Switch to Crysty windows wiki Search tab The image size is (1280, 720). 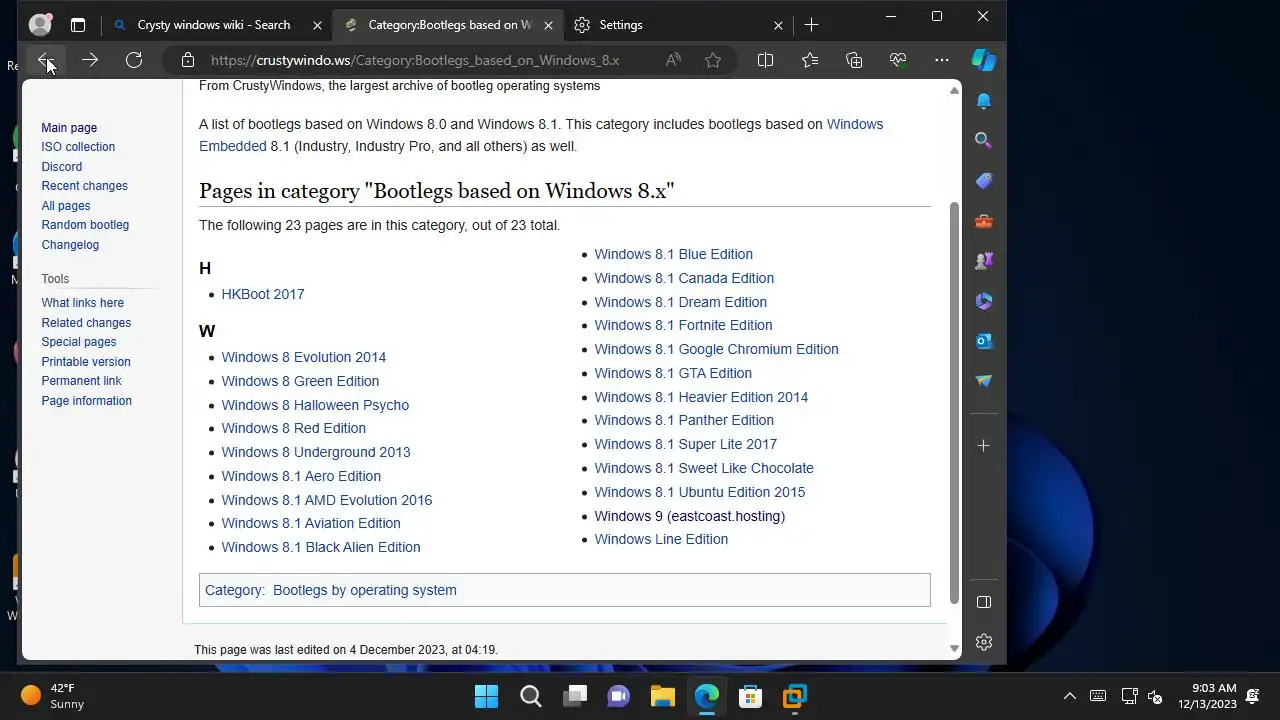point(213,25)
